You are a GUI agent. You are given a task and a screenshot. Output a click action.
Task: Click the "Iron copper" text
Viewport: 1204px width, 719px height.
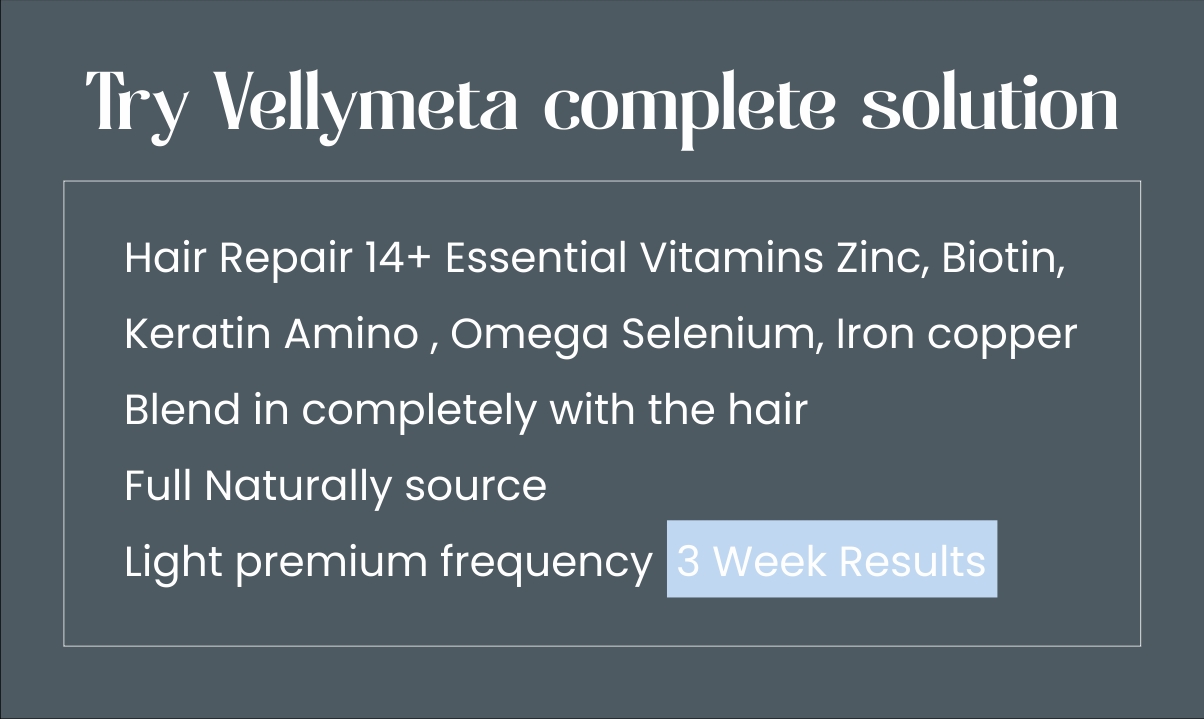956,335
